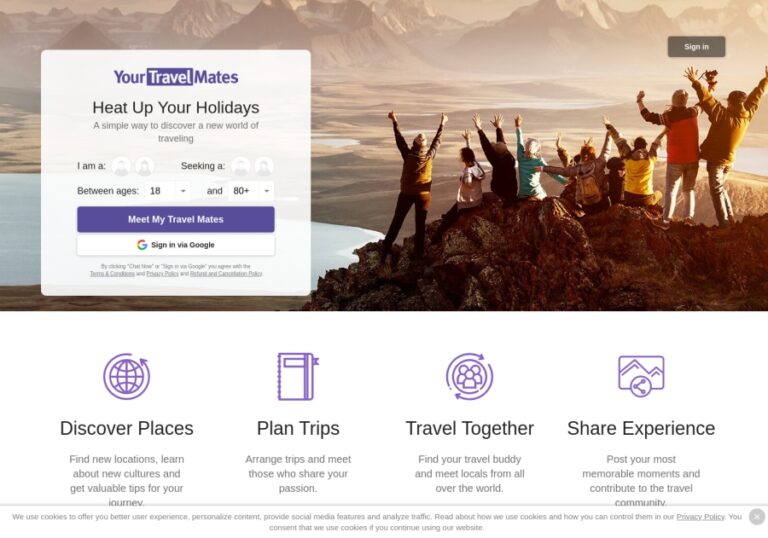
Task: Dismiss the cookie banner with the X
Action: tap(757, 516)
